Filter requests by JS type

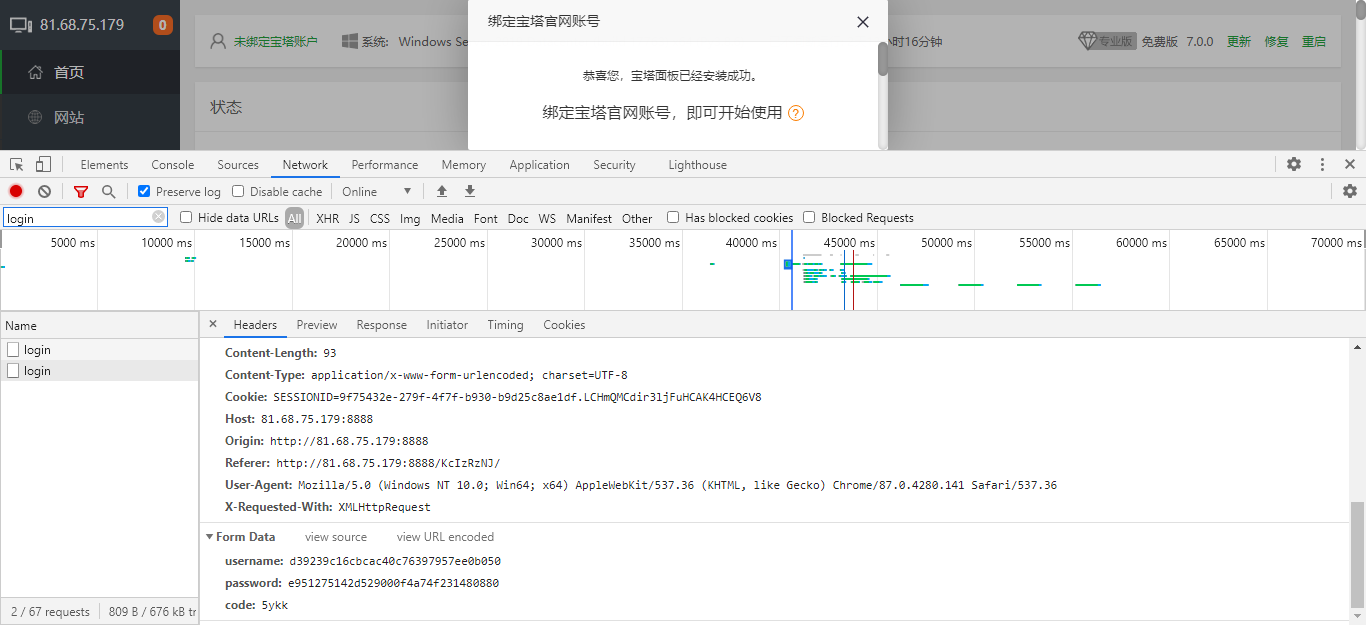pyautogui.click(x=354, y=218)
